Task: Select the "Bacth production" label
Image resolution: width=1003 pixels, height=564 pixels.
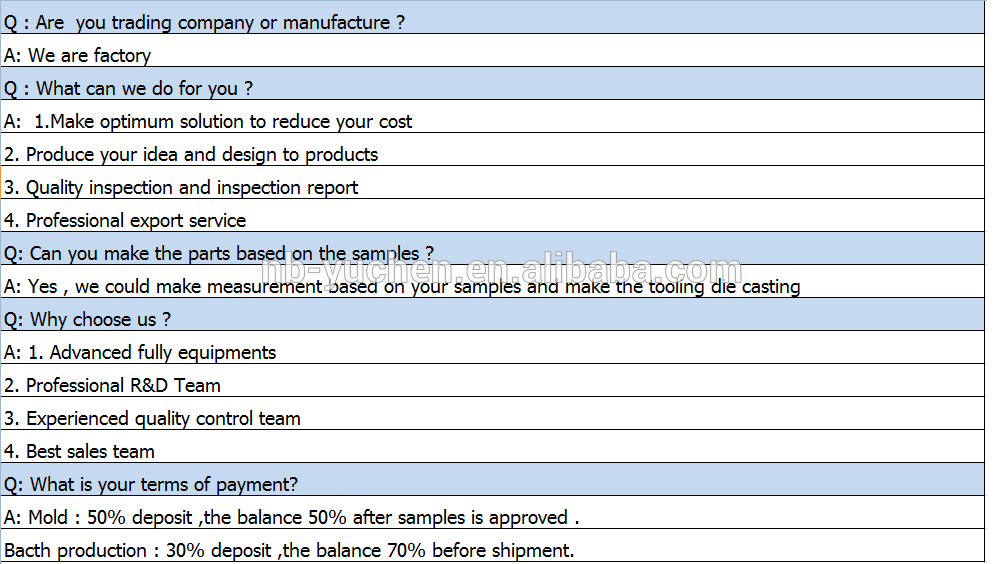Action: (76, 550)
